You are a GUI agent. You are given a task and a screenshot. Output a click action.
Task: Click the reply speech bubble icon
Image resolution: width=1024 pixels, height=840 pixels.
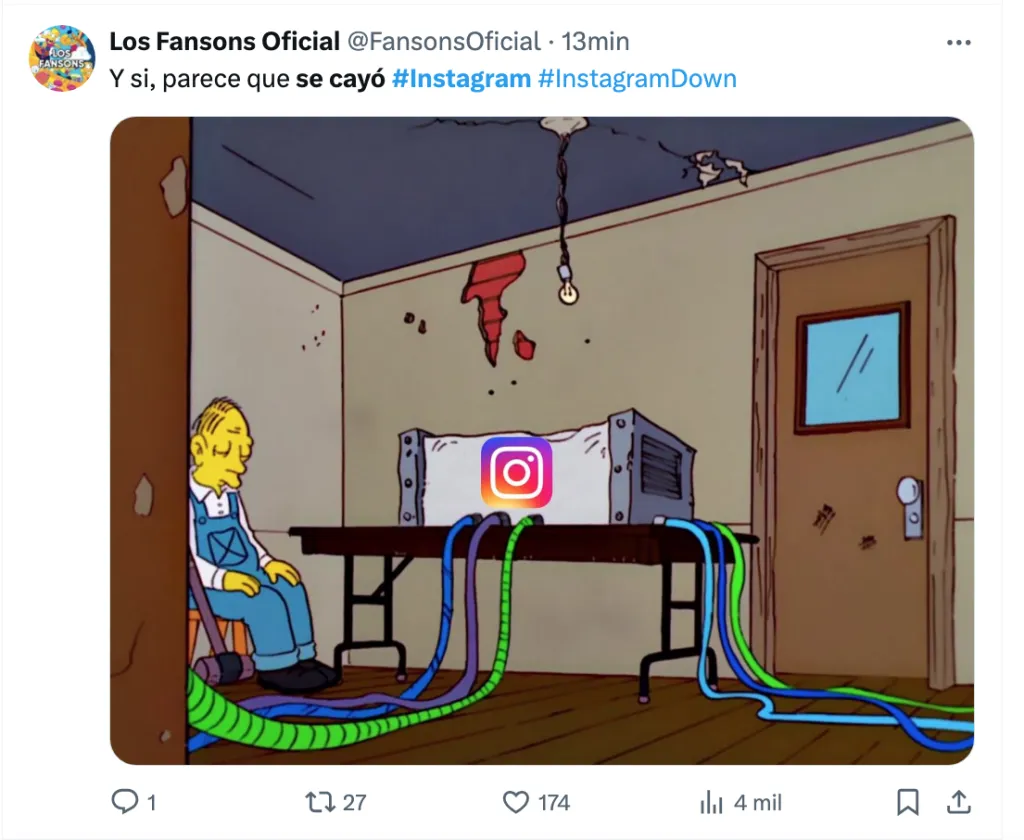click(124, 801)
